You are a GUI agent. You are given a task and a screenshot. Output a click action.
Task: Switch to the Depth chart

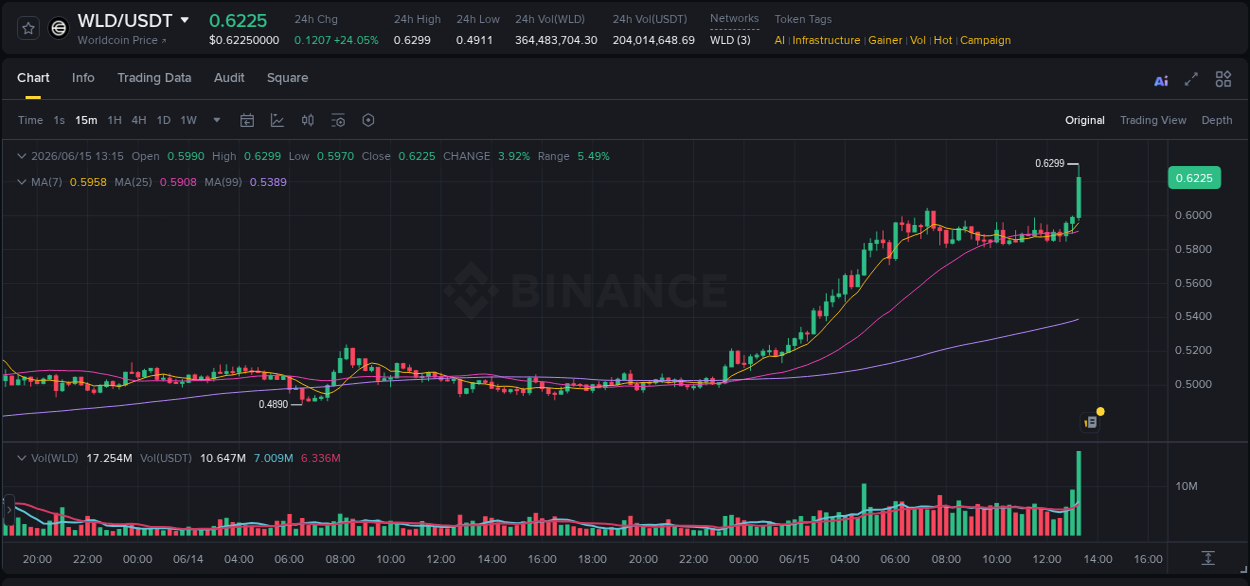point(1217,120)
